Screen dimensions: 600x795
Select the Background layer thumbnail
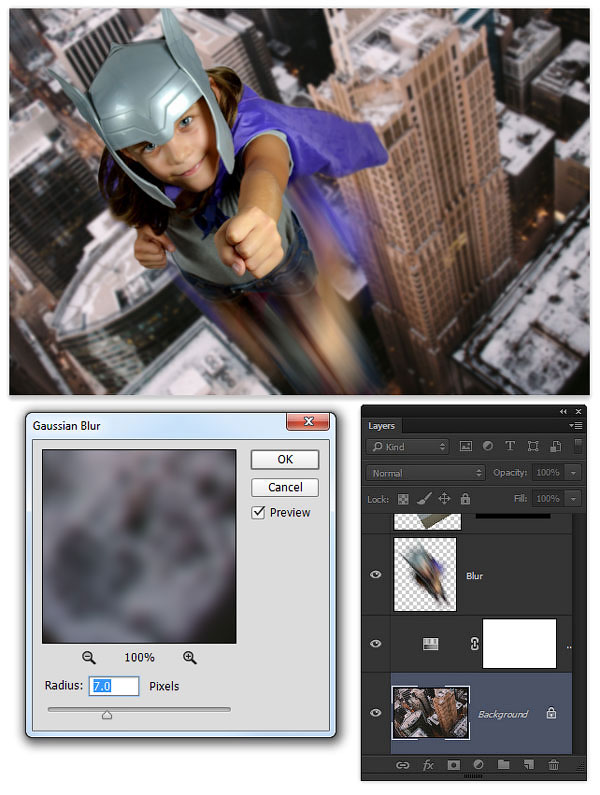click(x=431, y=712)
